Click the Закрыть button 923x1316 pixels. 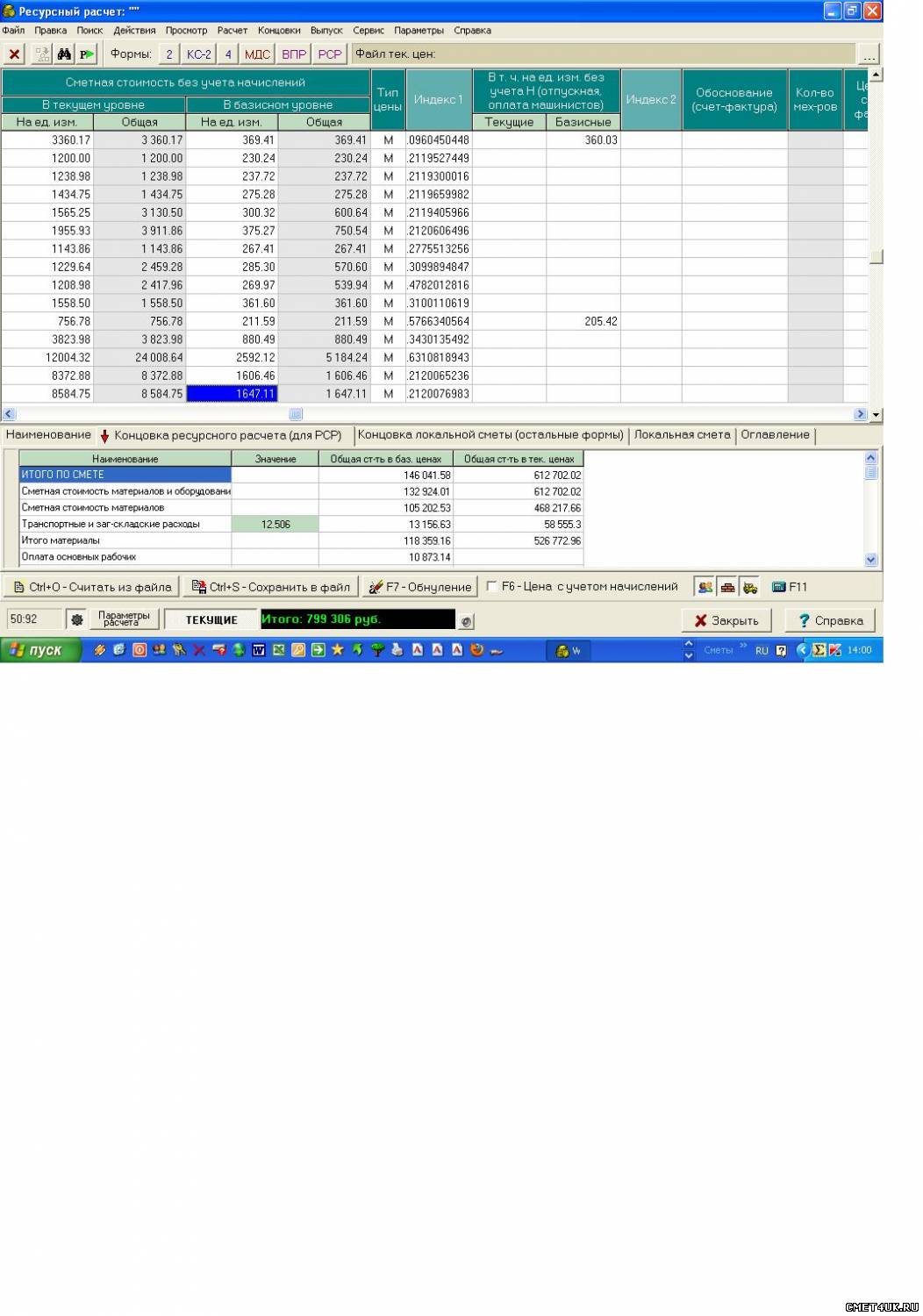[x=726, y=620]
